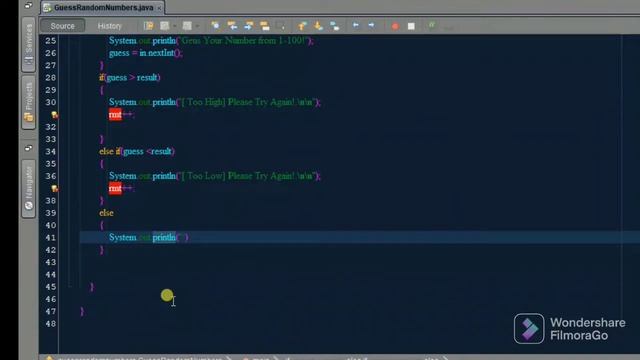Click the Too High println statement
The width and height of the screenshot is (640, 360).
click(x=215, y=102)
